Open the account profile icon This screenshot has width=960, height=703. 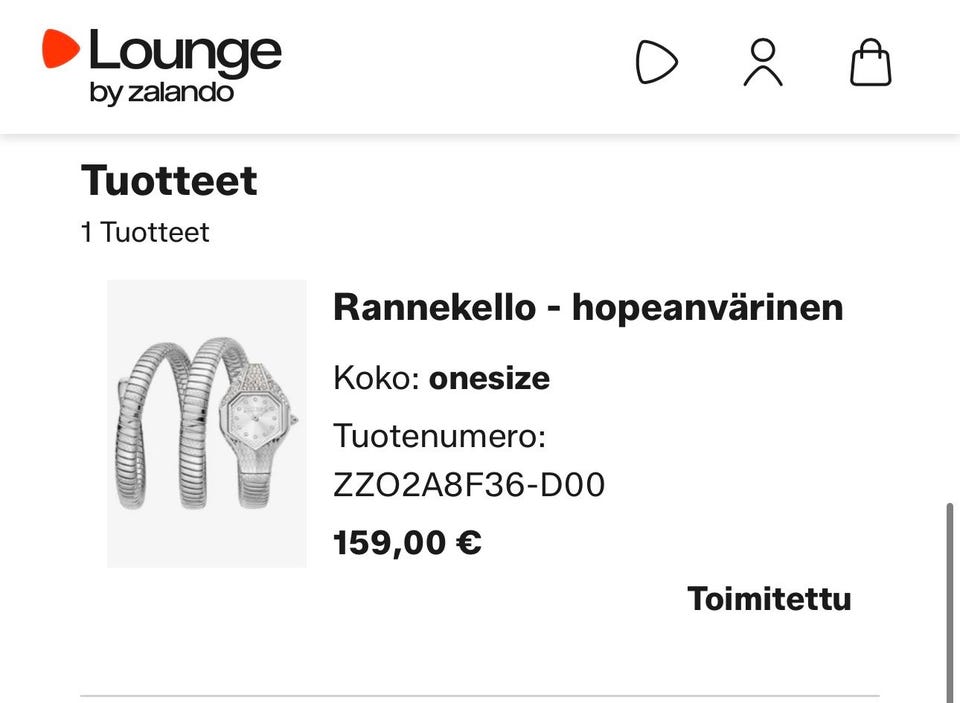(763, 62)
